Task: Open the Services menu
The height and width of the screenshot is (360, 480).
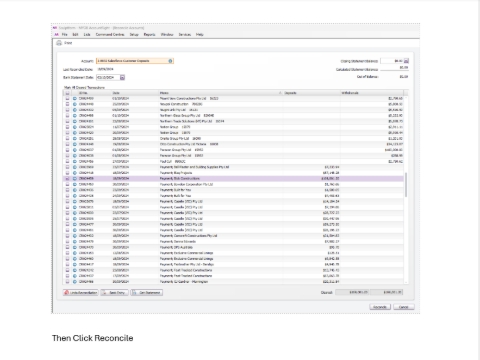Action: pyautogui.click(x=185, y=34)
